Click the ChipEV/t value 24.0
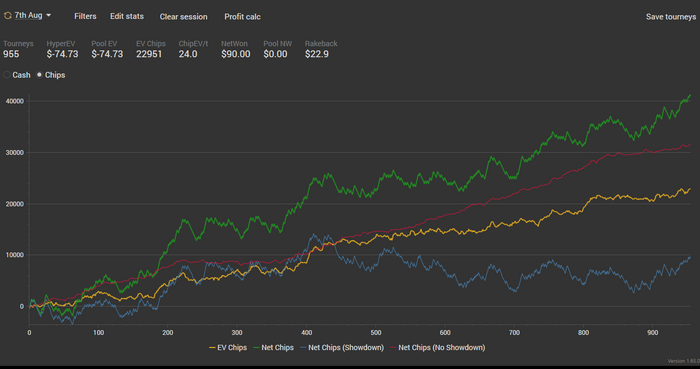 [x=188, y=54]
